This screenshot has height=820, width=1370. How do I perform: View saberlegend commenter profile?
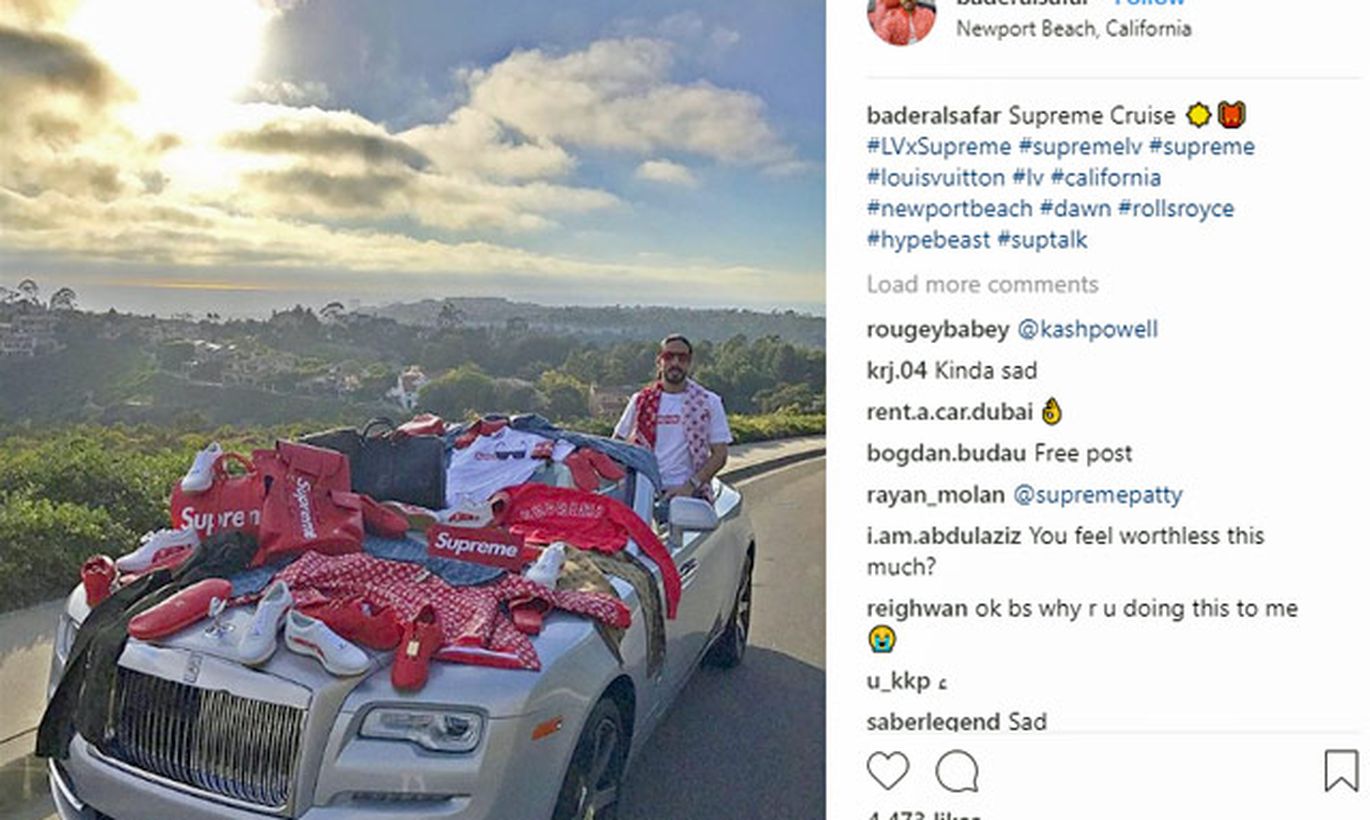[933, 722]
